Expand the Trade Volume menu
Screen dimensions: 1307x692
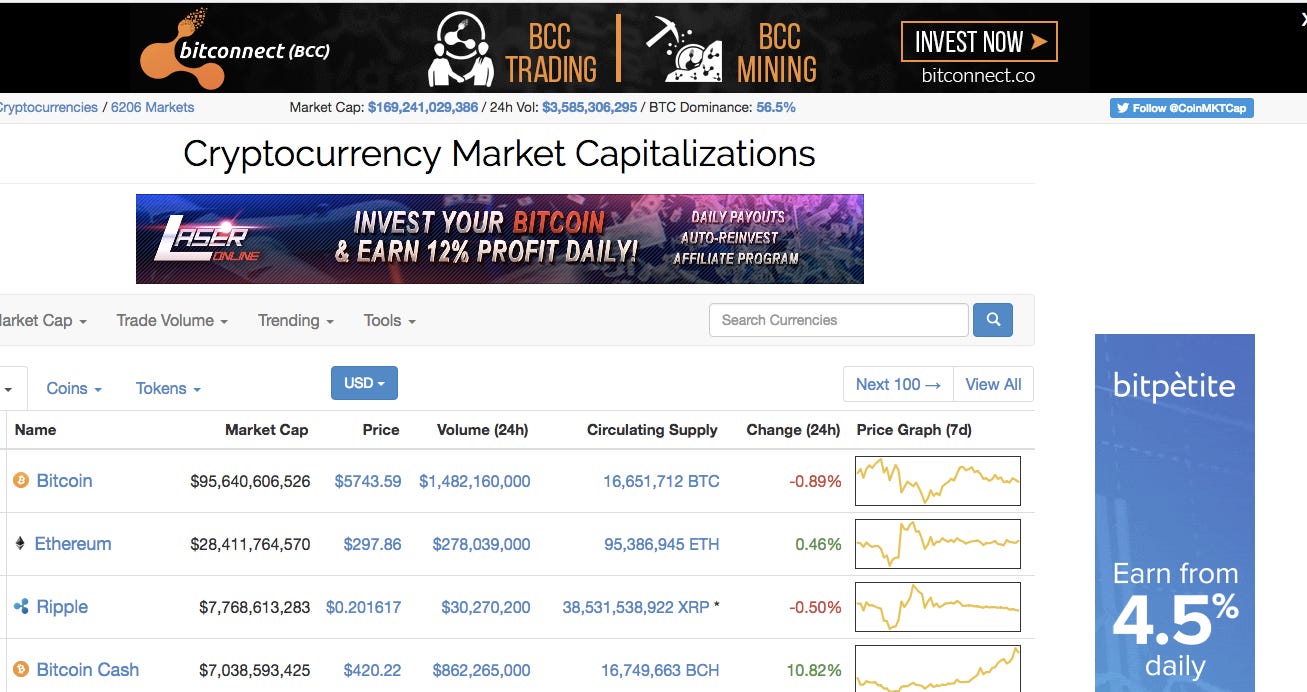point(172,320)
